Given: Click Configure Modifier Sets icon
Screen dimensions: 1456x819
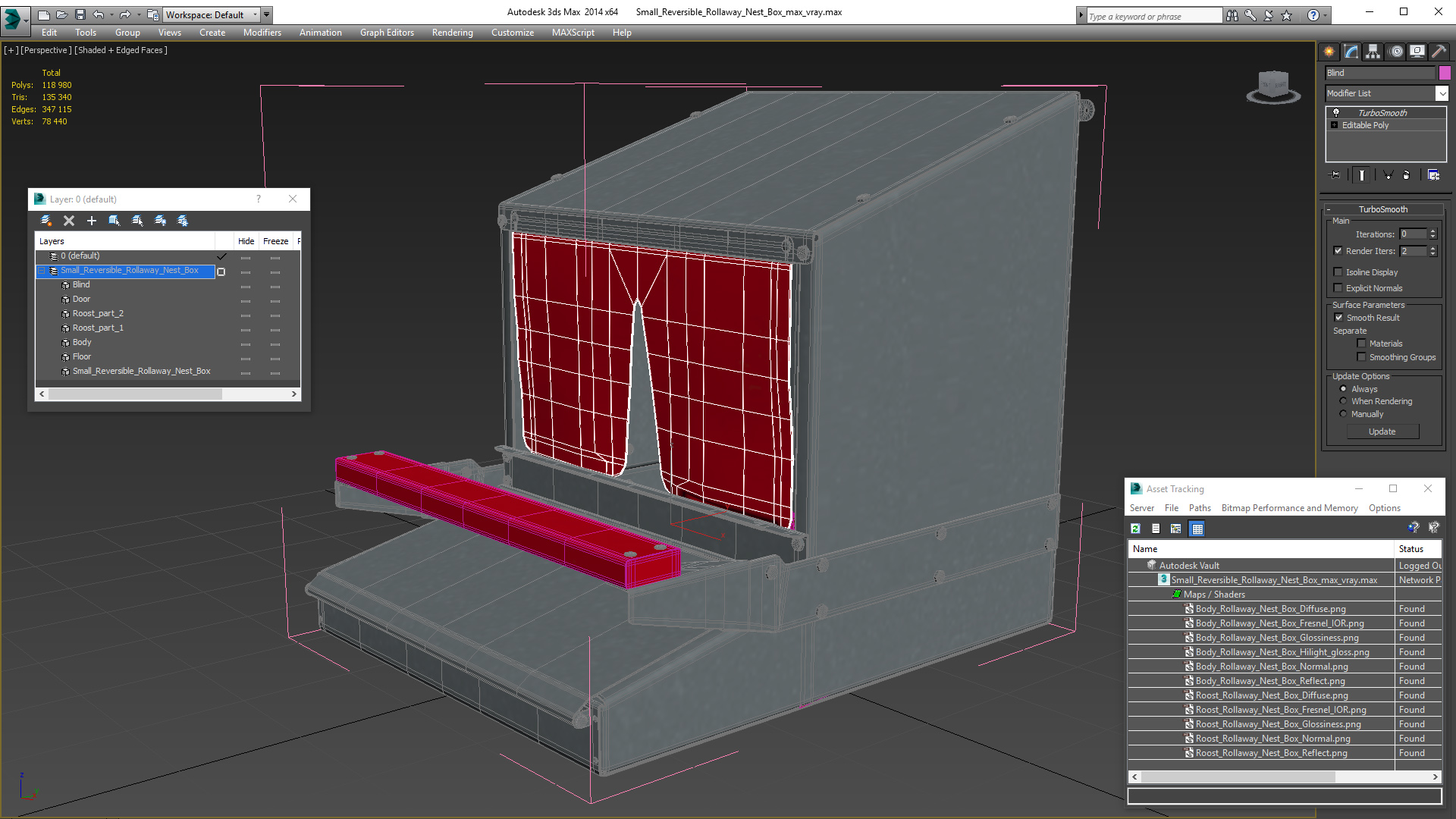Looking at the screenshot, I should pyautogui.click(x=1433, y=175).
